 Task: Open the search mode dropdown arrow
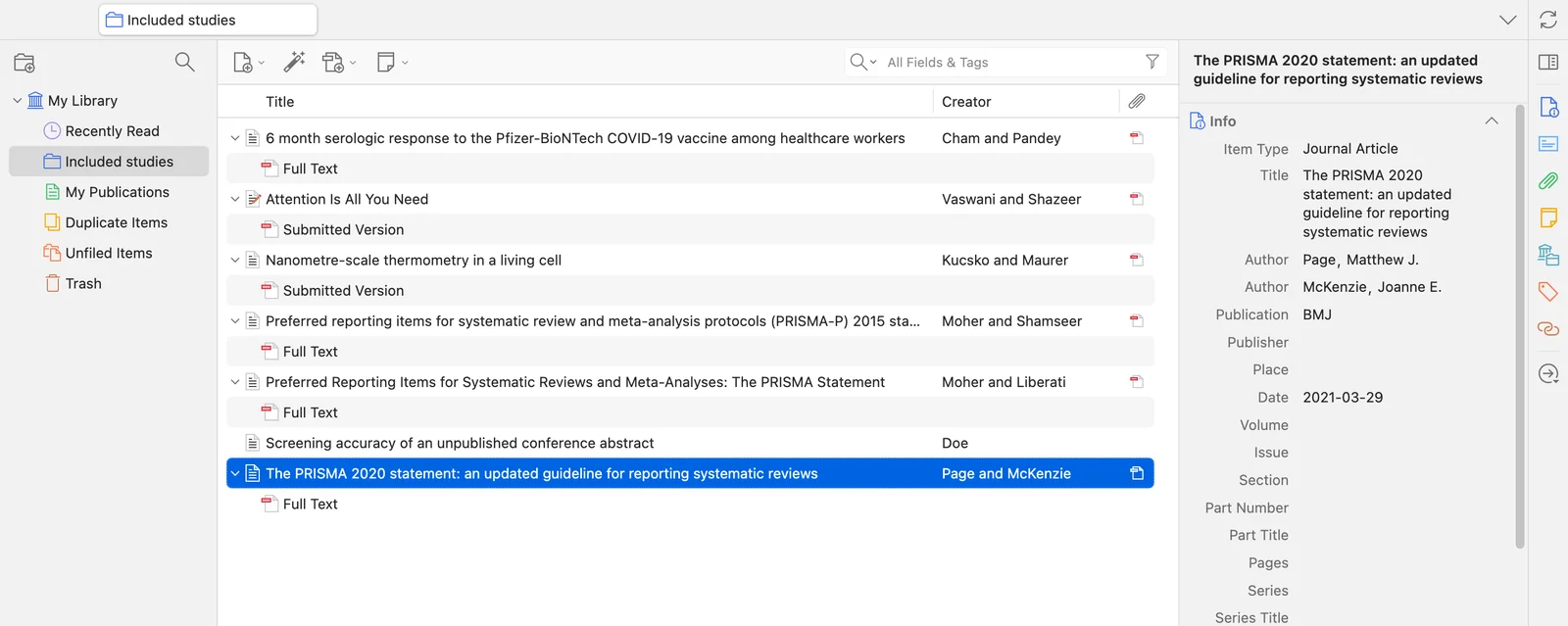[x=873, y=62]
